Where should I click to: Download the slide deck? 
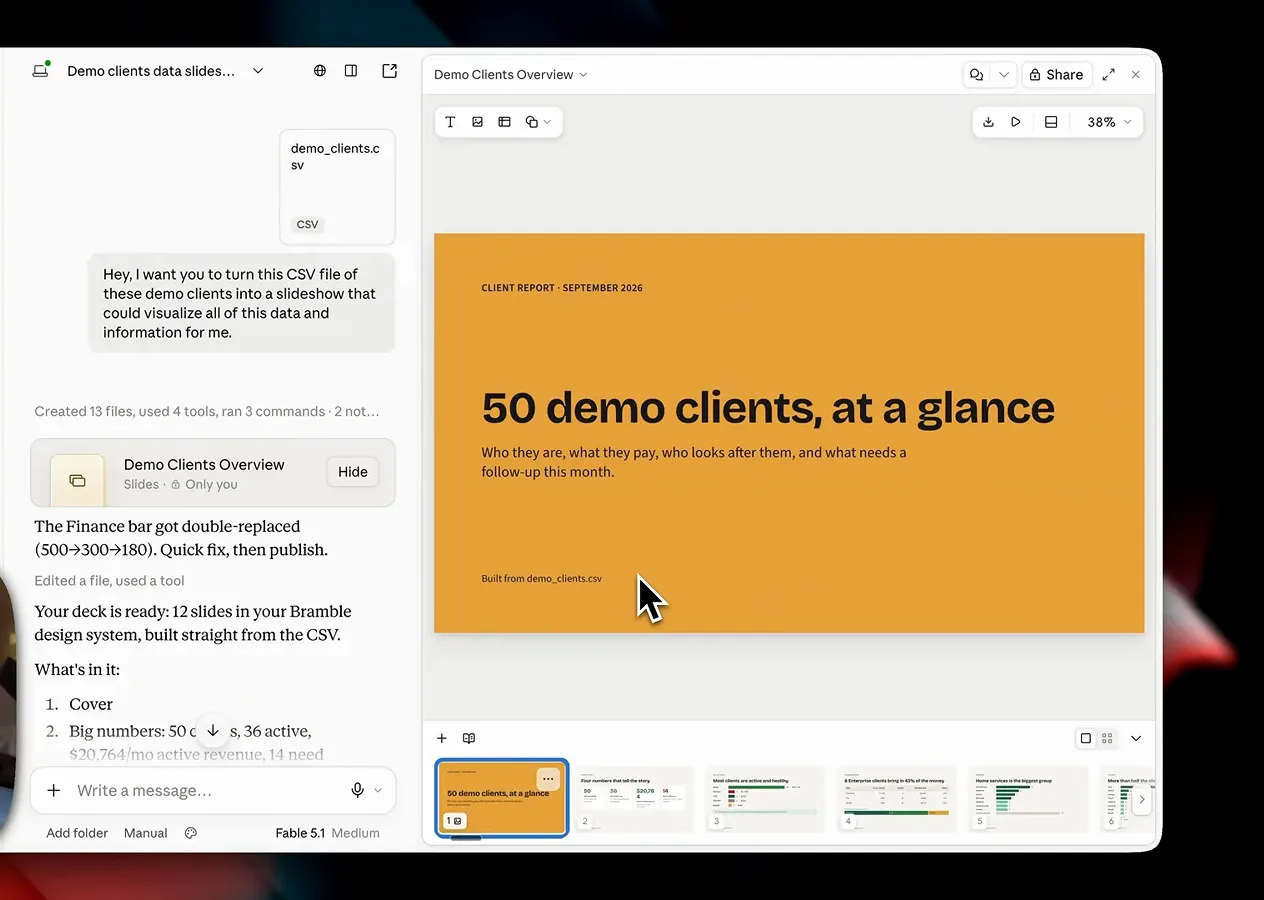[988, 122]
